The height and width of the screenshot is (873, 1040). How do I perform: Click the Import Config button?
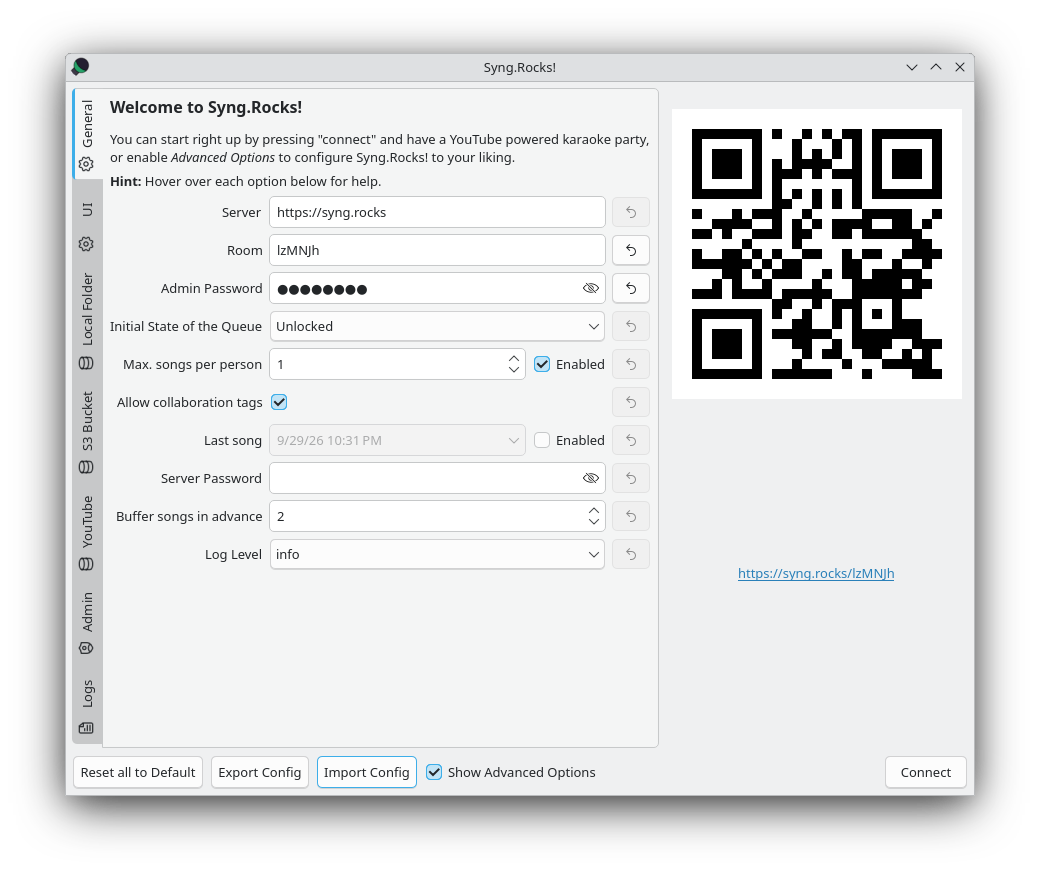[367, 772]
